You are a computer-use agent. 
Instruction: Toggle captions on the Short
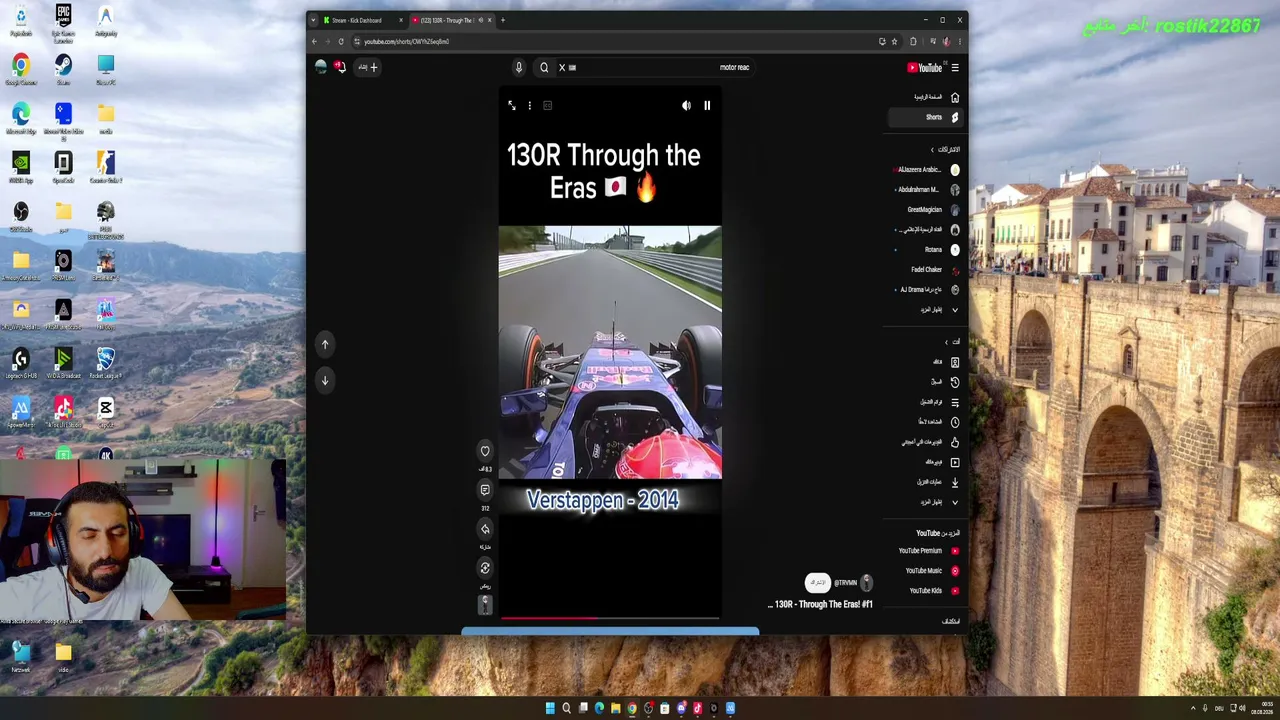(x=548, y=105)
